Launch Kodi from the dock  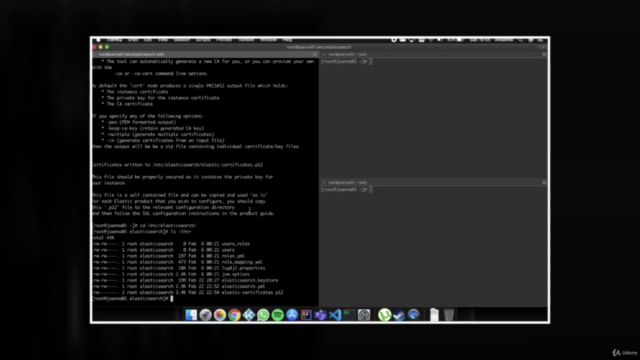point(249,315)
